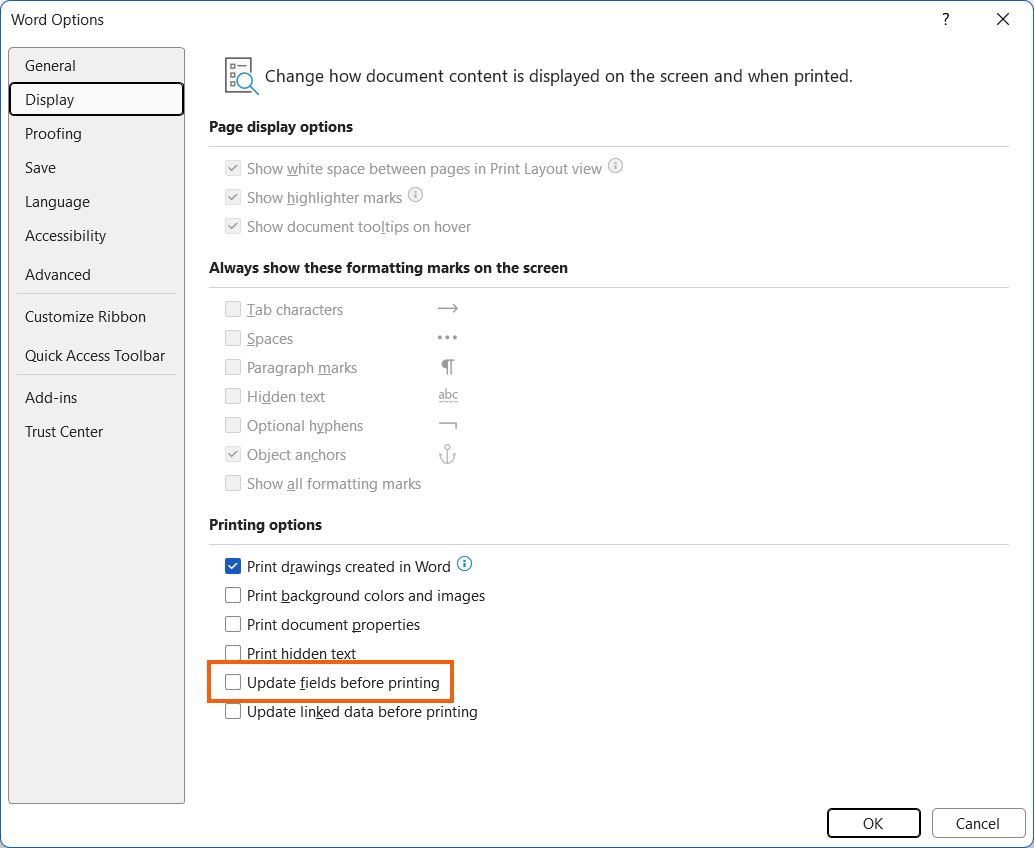The width and height of the screenshot is (1034, 848).
Task: Click the Display page magnifier header icon
Action: click(x=241, y=76)
